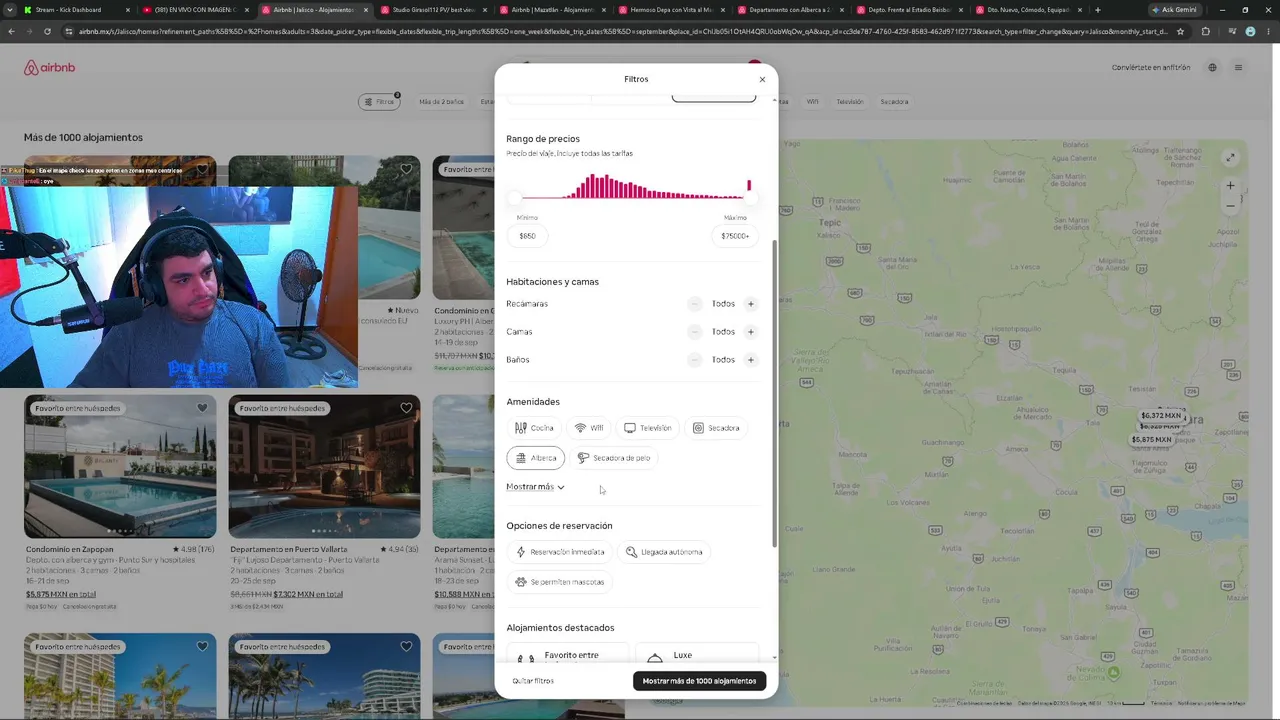
Task: Open the Airbnb hamburger menu
Action: coord(1238,68)
